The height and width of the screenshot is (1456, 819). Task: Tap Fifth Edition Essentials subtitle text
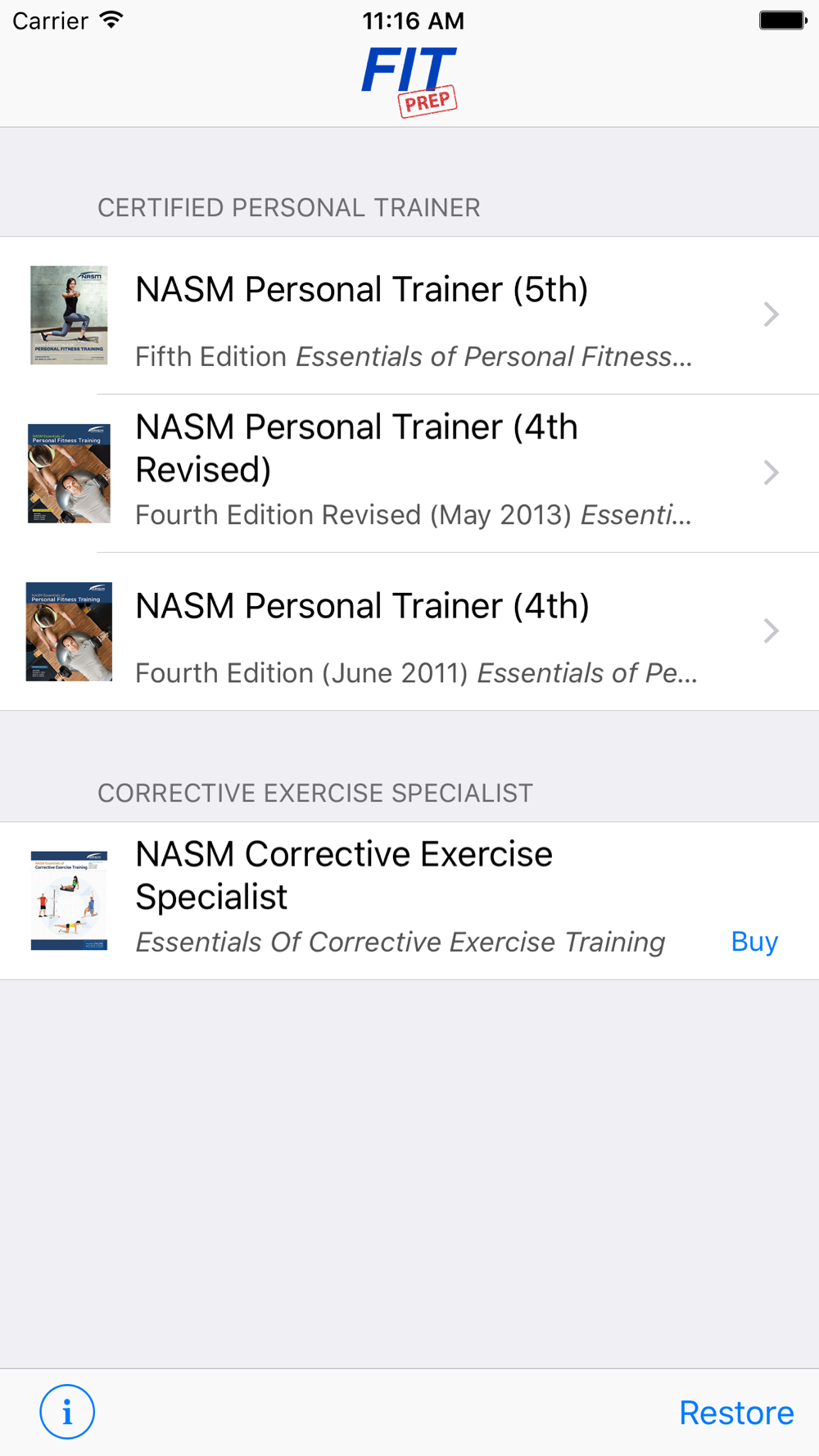point(414,356)
